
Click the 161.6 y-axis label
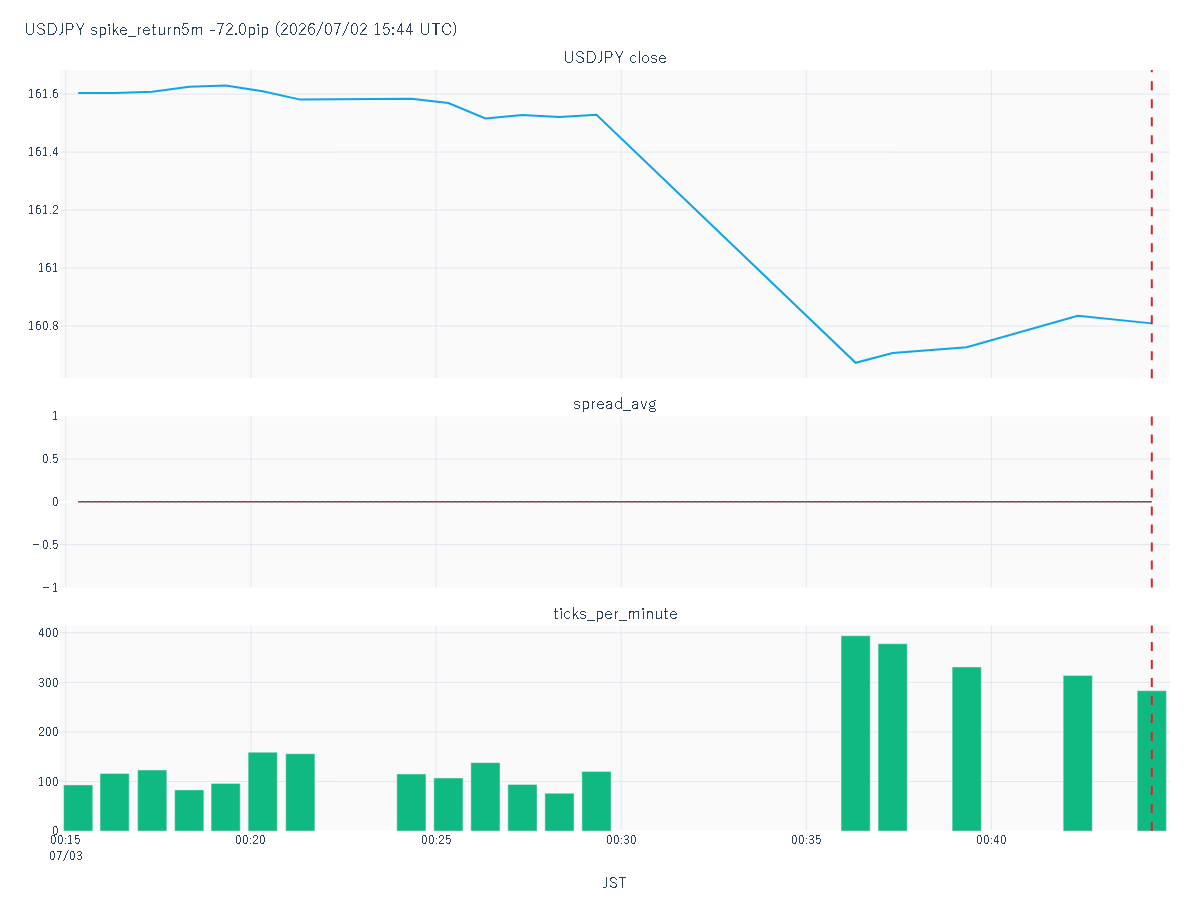pos(43,94)
